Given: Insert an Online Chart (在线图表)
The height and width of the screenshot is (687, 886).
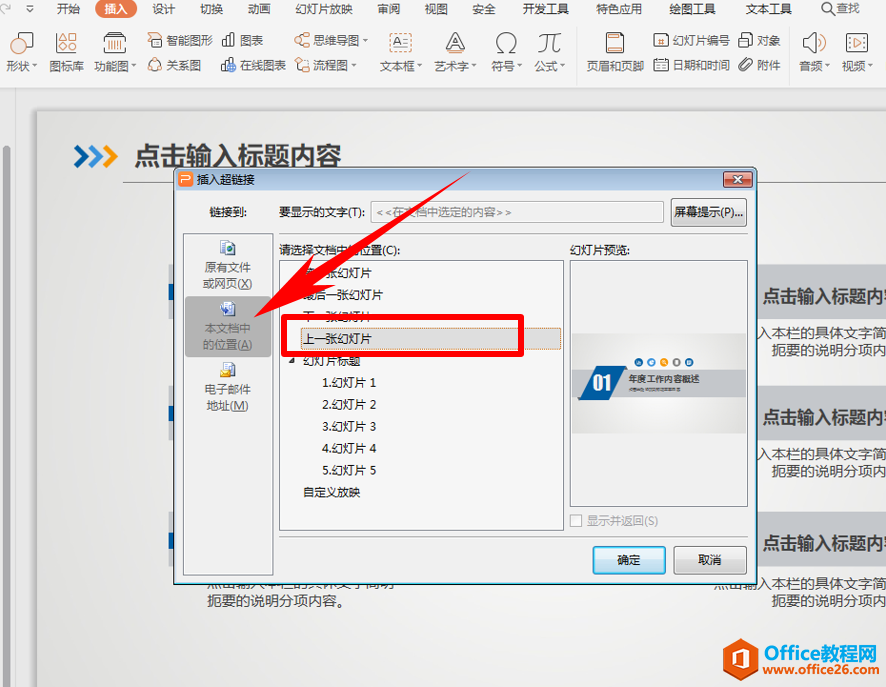Looking at the screenshot, I should point(253,66).
